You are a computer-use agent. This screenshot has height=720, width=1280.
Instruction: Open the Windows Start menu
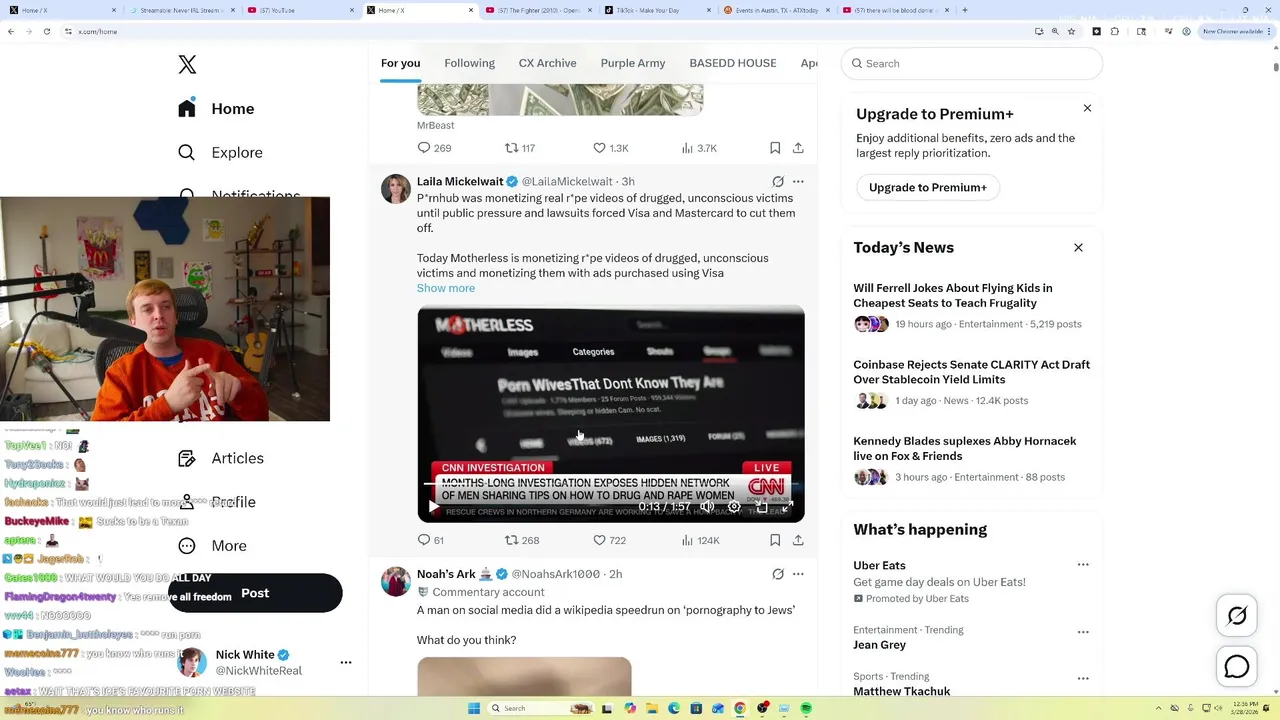474,708
